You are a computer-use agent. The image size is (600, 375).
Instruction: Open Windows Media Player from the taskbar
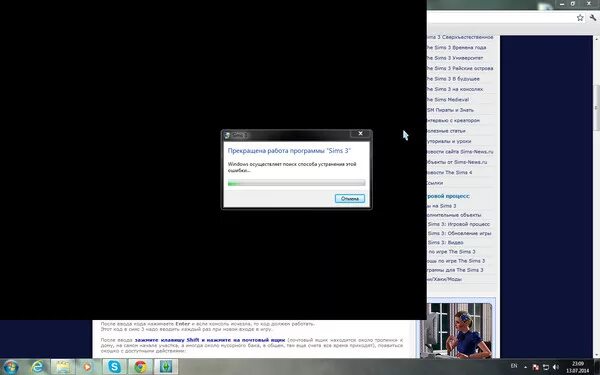[x=88, y=367]
